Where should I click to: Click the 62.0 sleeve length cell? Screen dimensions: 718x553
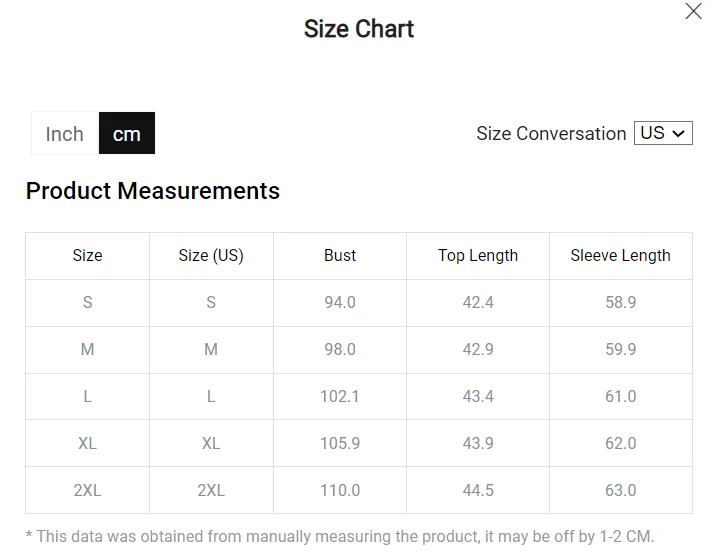(621, 444)
